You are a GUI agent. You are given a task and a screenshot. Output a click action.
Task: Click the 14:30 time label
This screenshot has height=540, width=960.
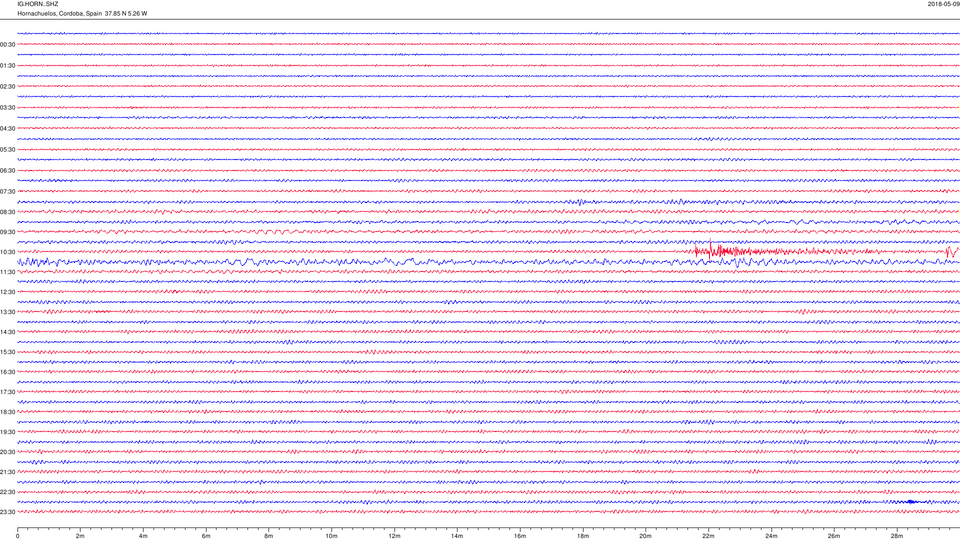(x=7, y=332)
